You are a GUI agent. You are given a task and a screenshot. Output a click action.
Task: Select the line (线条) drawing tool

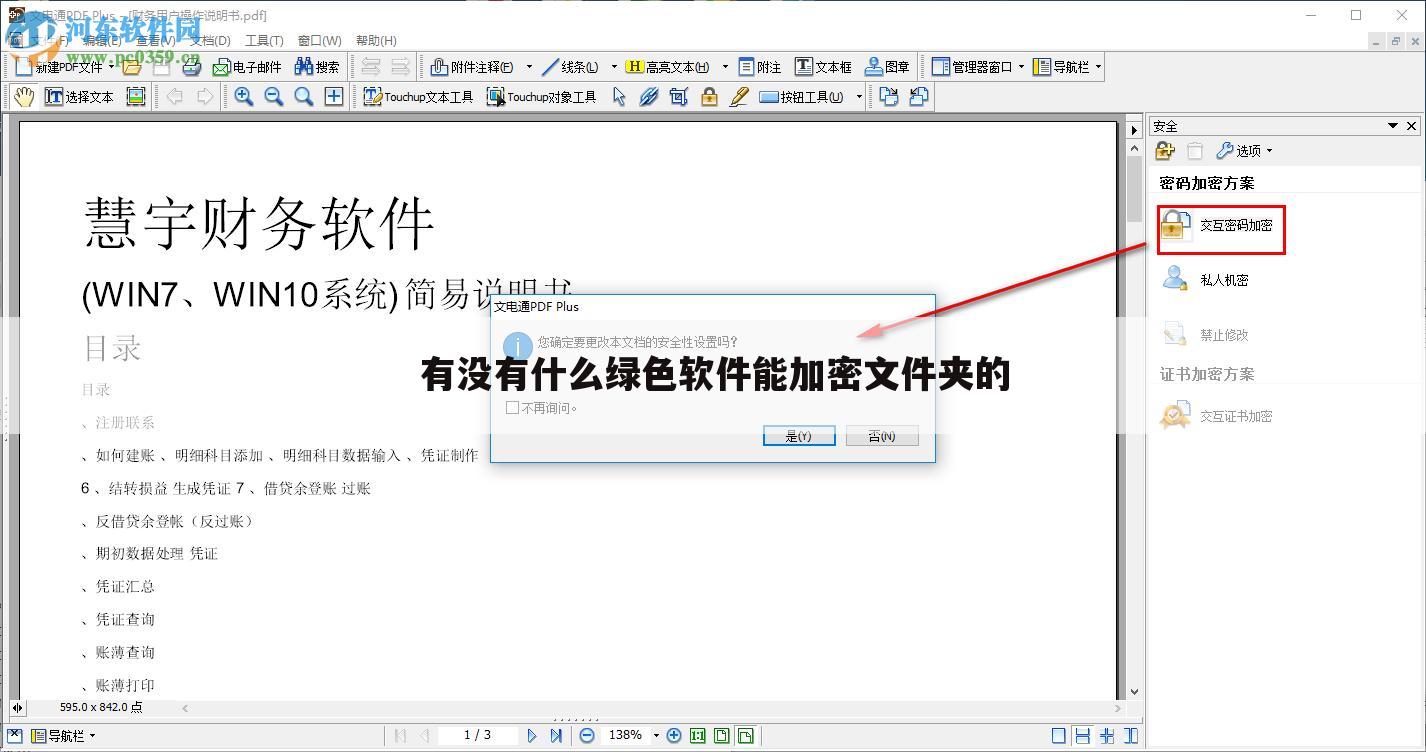(570, 67)
